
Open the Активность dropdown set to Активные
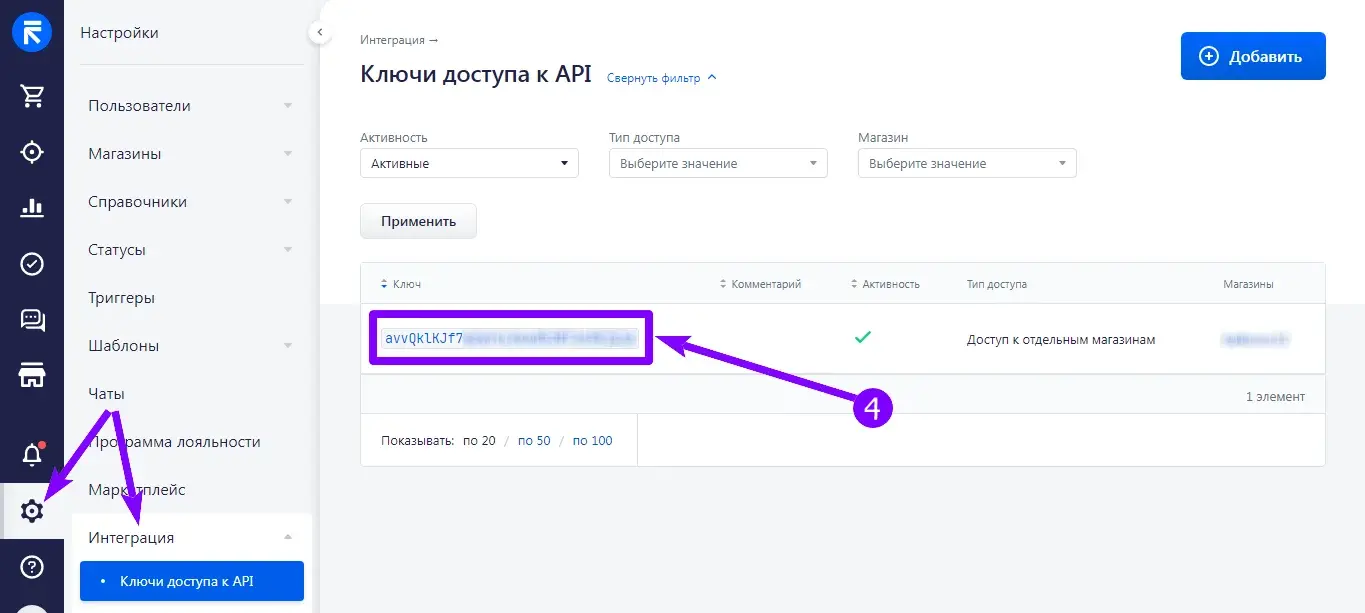click(x=469, y=163)
